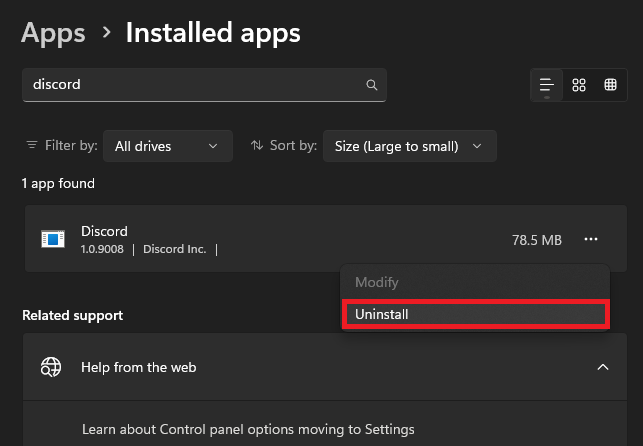Click the Installed apps heading
This screenshot has width=643, height=446.
pos(213,33)
